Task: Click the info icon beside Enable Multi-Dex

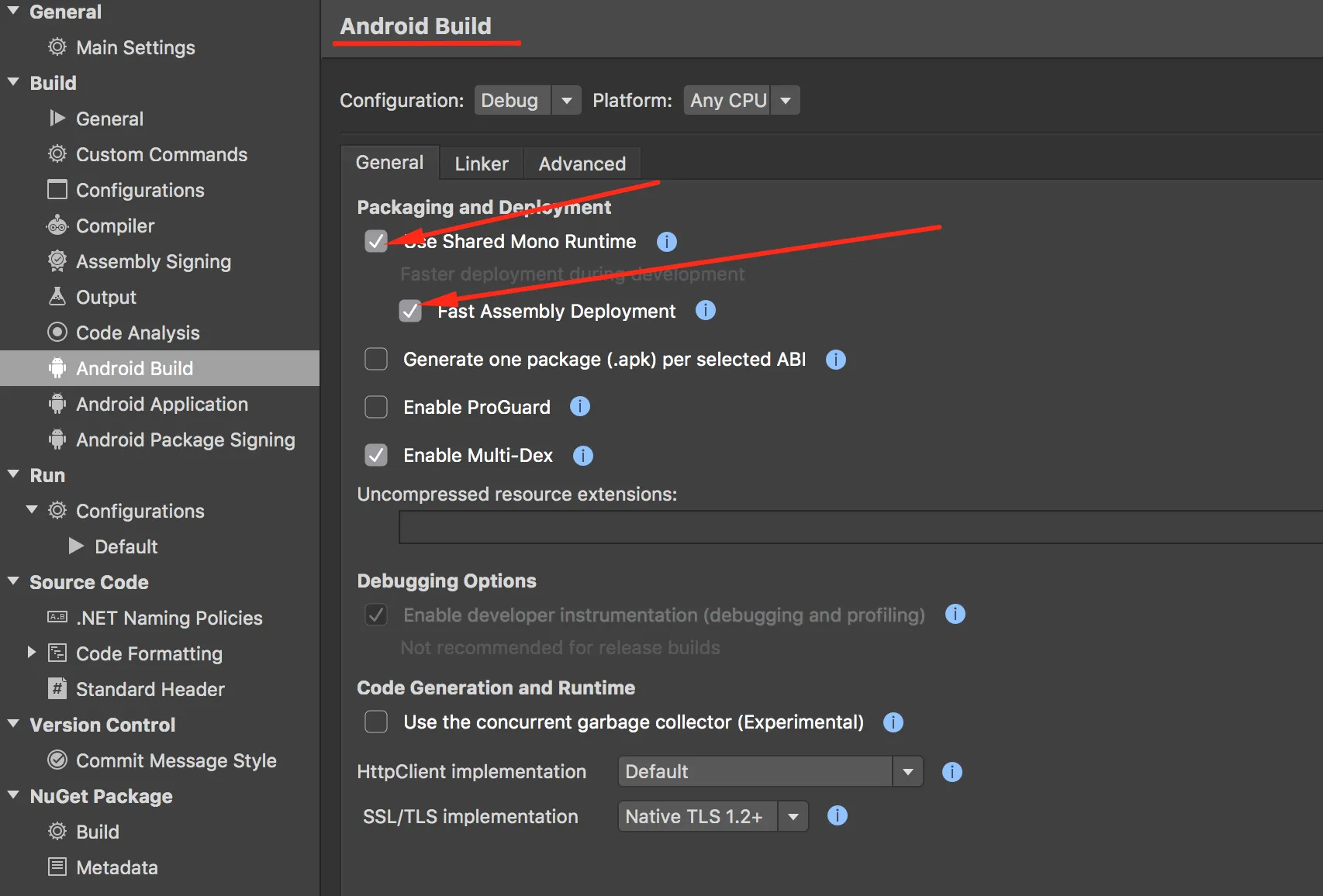Action: 582,456
